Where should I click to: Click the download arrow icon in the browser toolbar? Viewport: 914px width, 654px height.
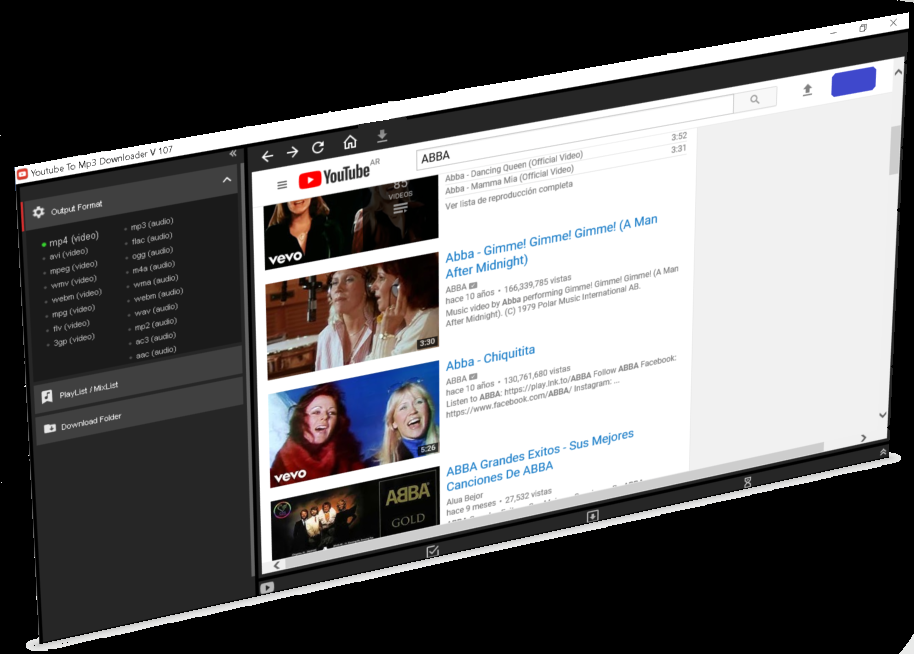(x=382, y=136)
